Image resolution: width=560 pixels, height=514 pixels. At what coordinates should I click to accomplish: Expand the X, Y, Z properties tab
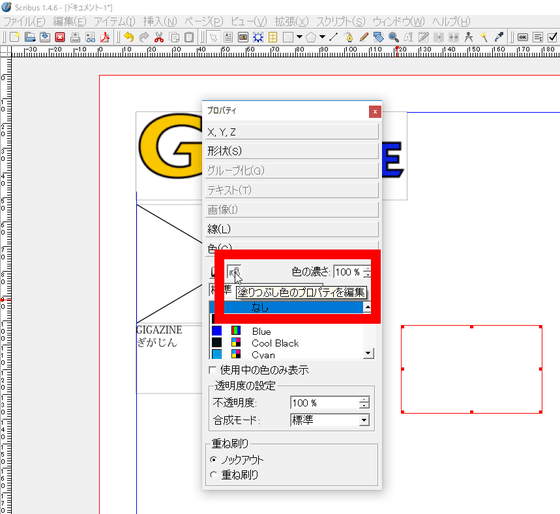click(292, 132)
